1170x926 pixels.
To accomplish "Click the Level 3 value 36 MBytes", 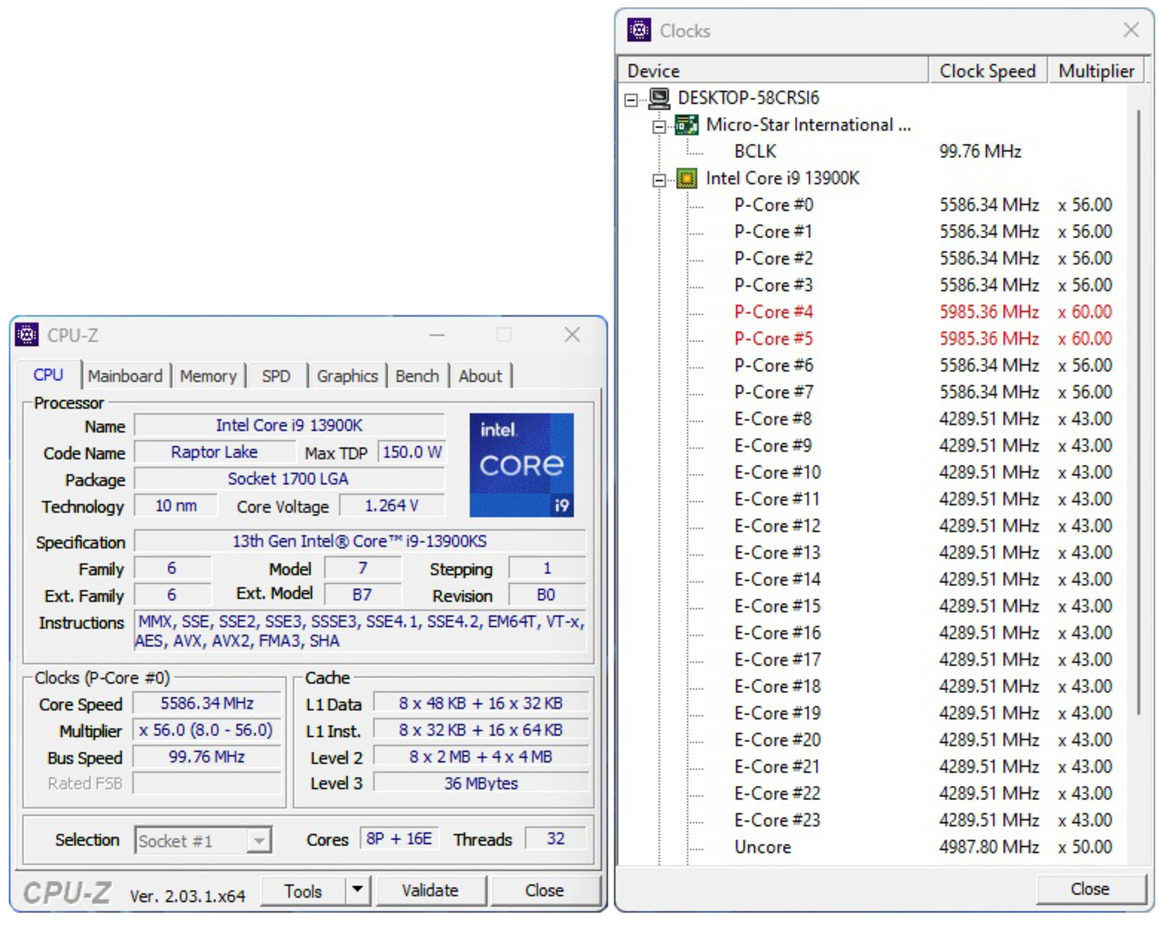I will click(x=481, y=783).
